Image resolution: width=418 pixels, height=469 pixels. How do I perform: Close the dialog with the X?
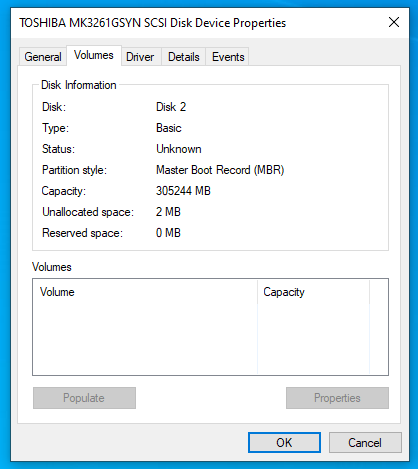coord(394,22)
